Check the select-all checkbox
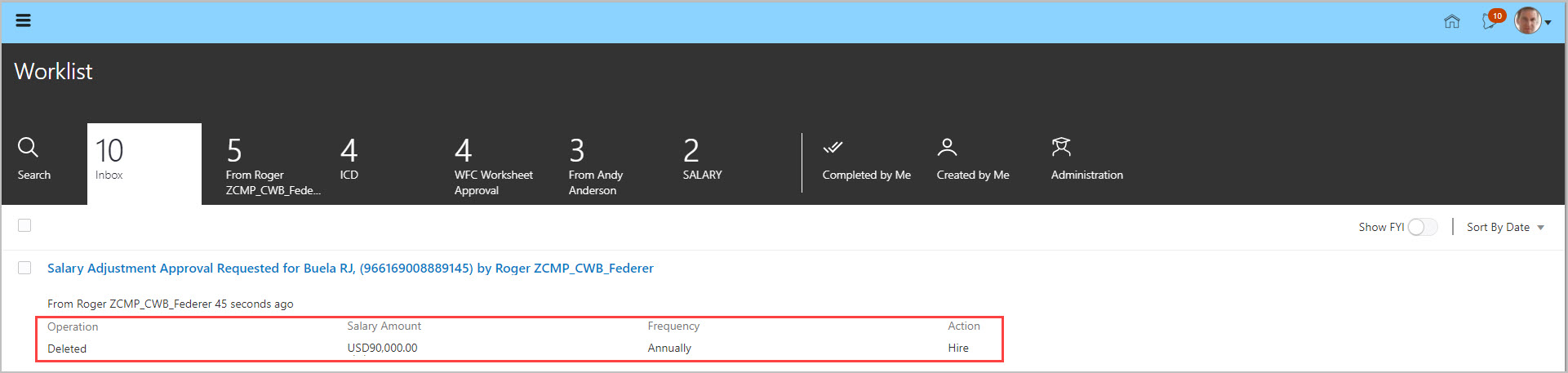 point(24,225)
